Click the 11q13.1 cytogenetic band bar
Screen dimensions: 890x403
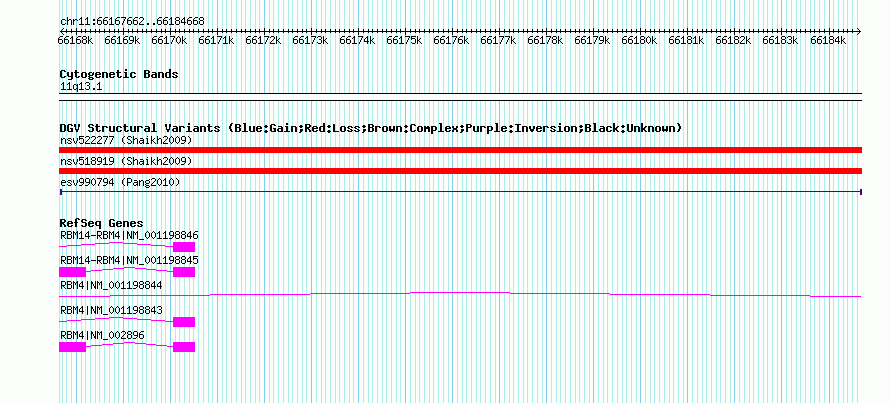pyautogui.click(x=460, y=97)
